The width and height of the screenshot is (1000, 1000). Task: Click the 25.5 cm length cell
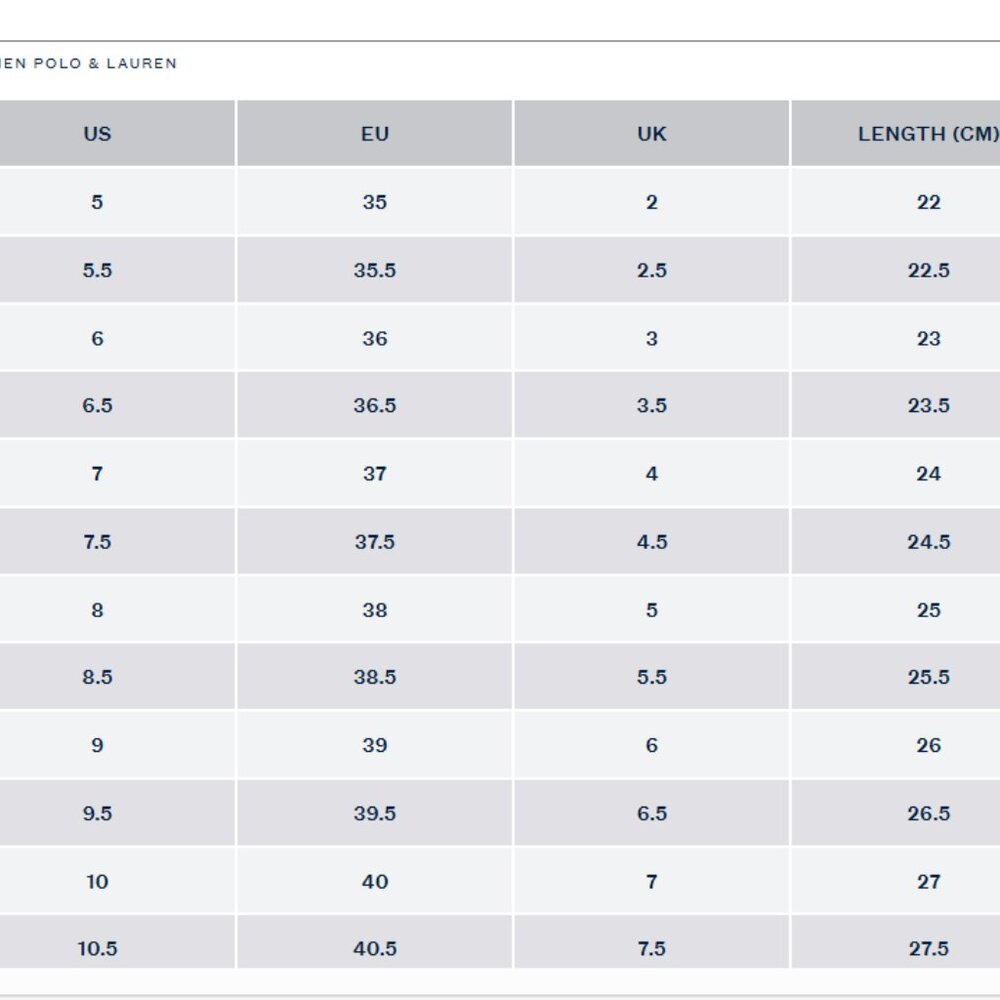(928, 677)
